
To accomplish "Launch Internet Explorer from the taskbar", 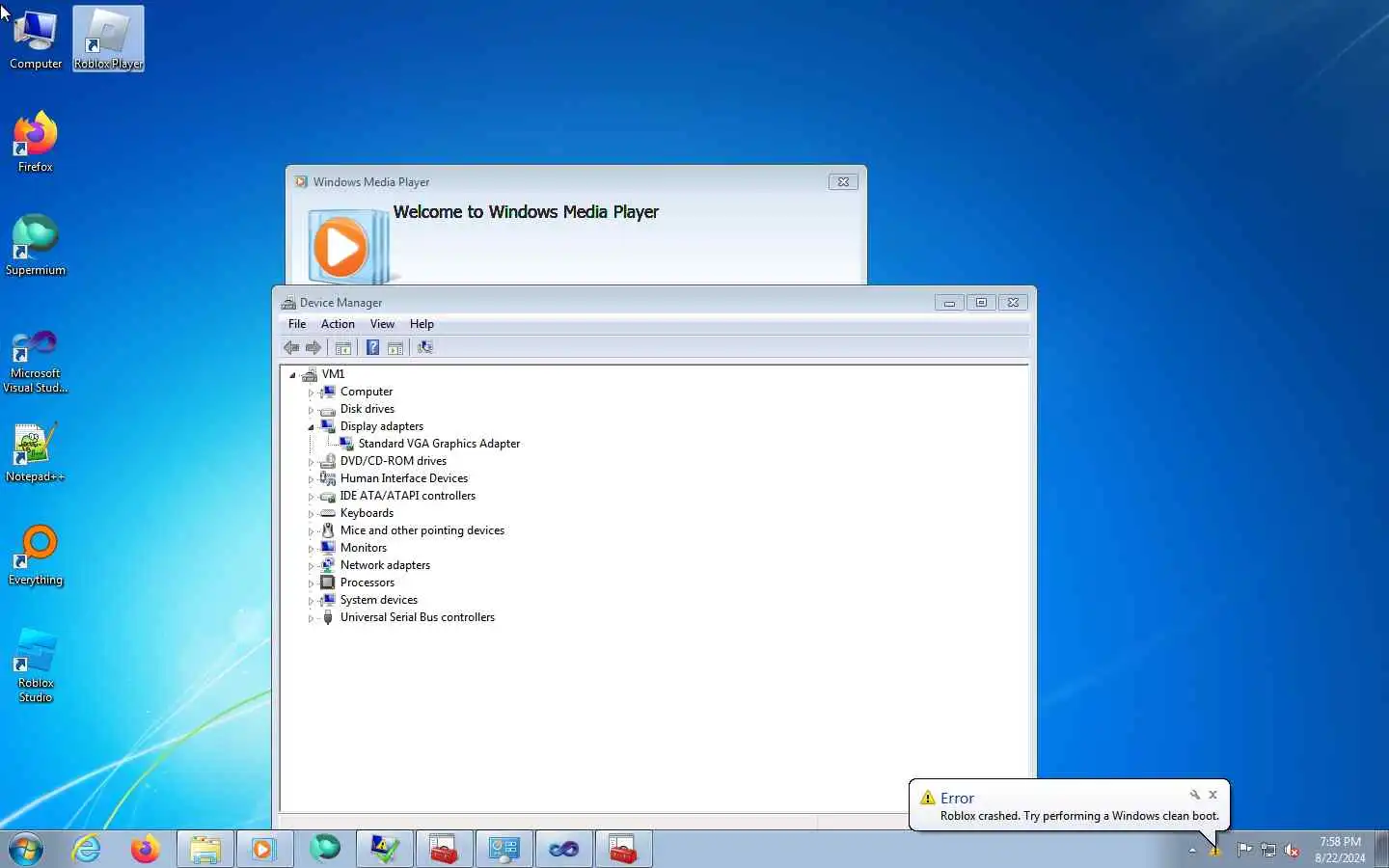I will pyautogui.click(x=87, y=850).
